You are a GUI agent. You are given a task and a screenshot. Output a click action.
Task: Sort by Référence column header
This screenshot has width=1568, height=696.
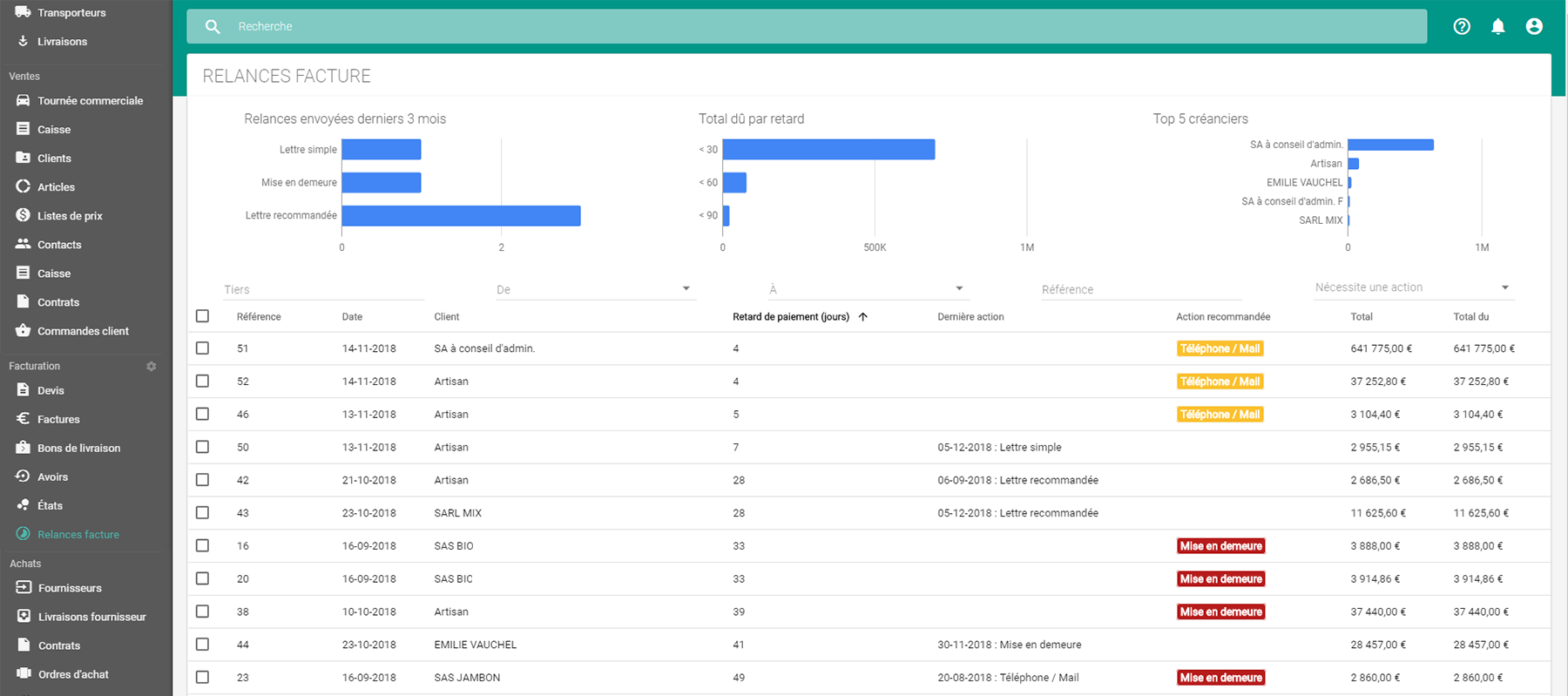(x=259, y=317)
